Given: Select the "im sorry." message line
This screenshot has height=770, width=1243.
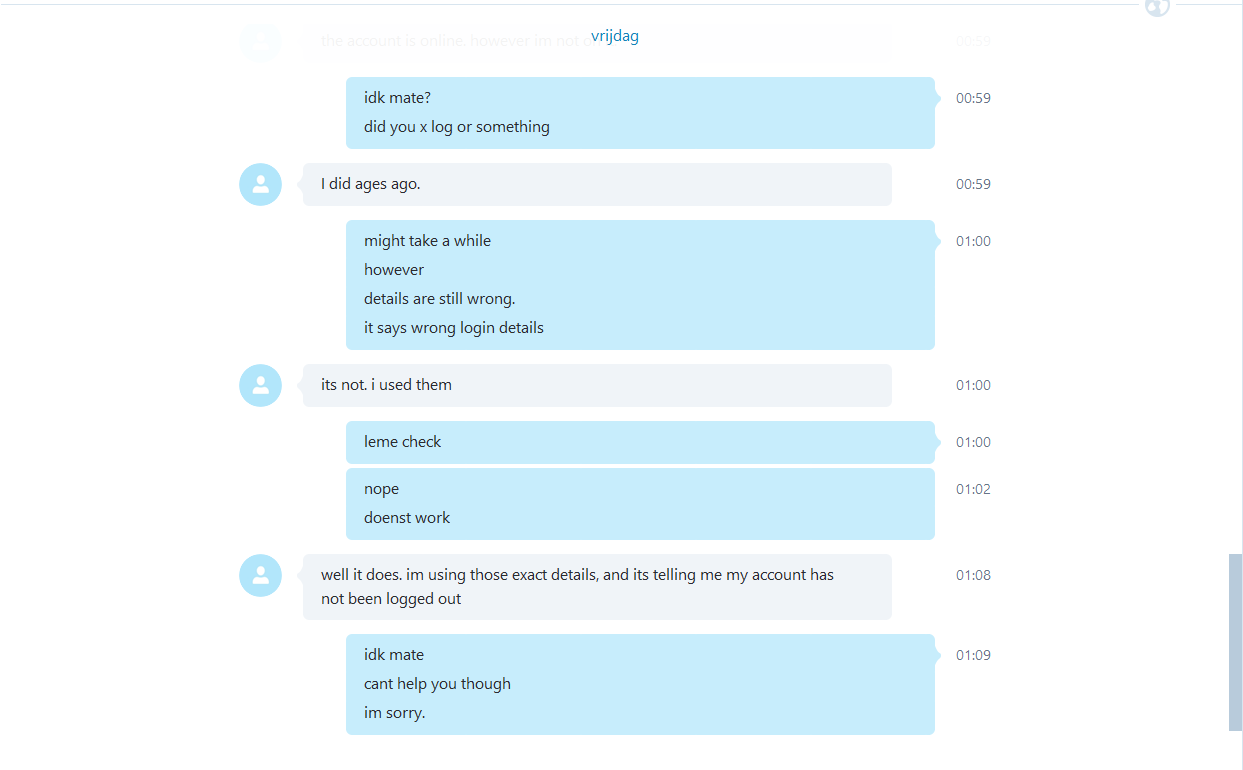Looking at the screenshot, I should 394,713.
